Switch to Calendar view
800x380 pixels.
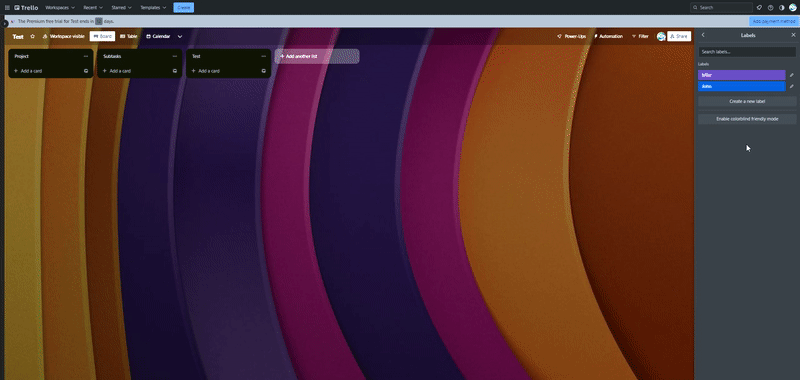(158, 36)
